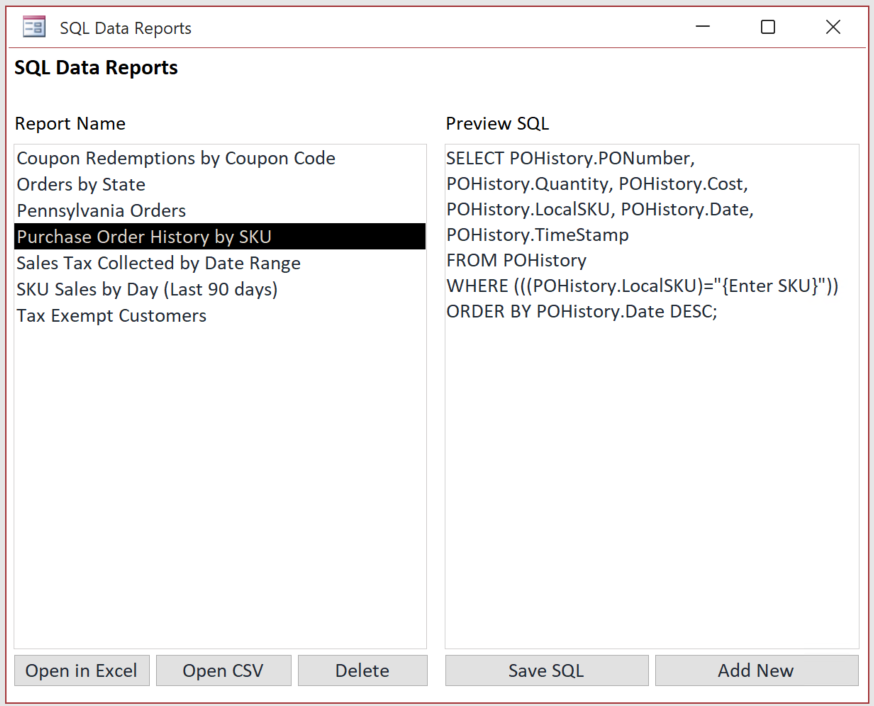The width and height of the screenshot is (874, 706).
Task: Close the SQL Data Reports window
Action: click(833, 27)
